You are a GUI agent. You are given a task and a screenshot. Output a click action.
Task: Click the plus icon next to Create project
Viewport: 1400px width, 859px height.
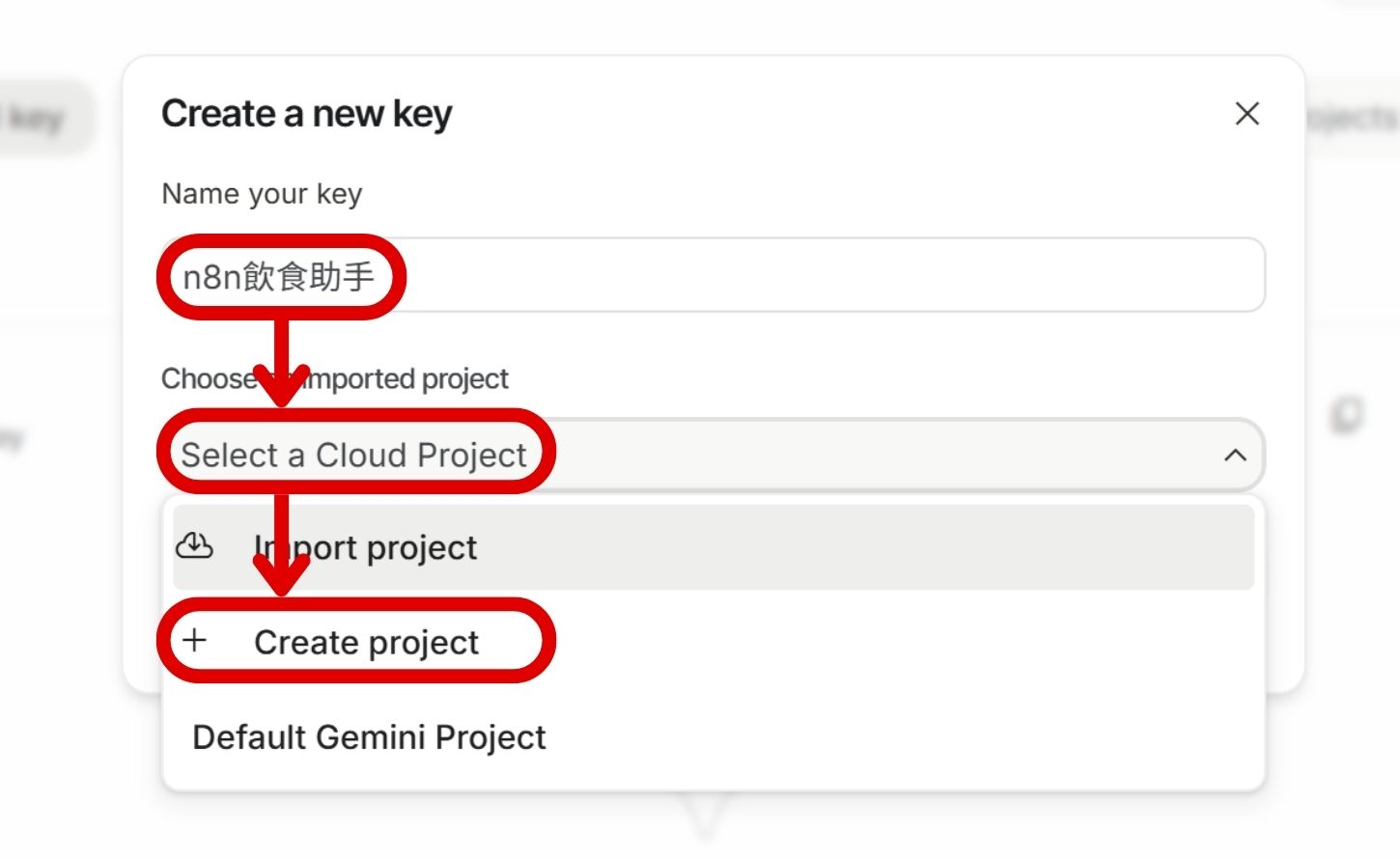(195, 640)
